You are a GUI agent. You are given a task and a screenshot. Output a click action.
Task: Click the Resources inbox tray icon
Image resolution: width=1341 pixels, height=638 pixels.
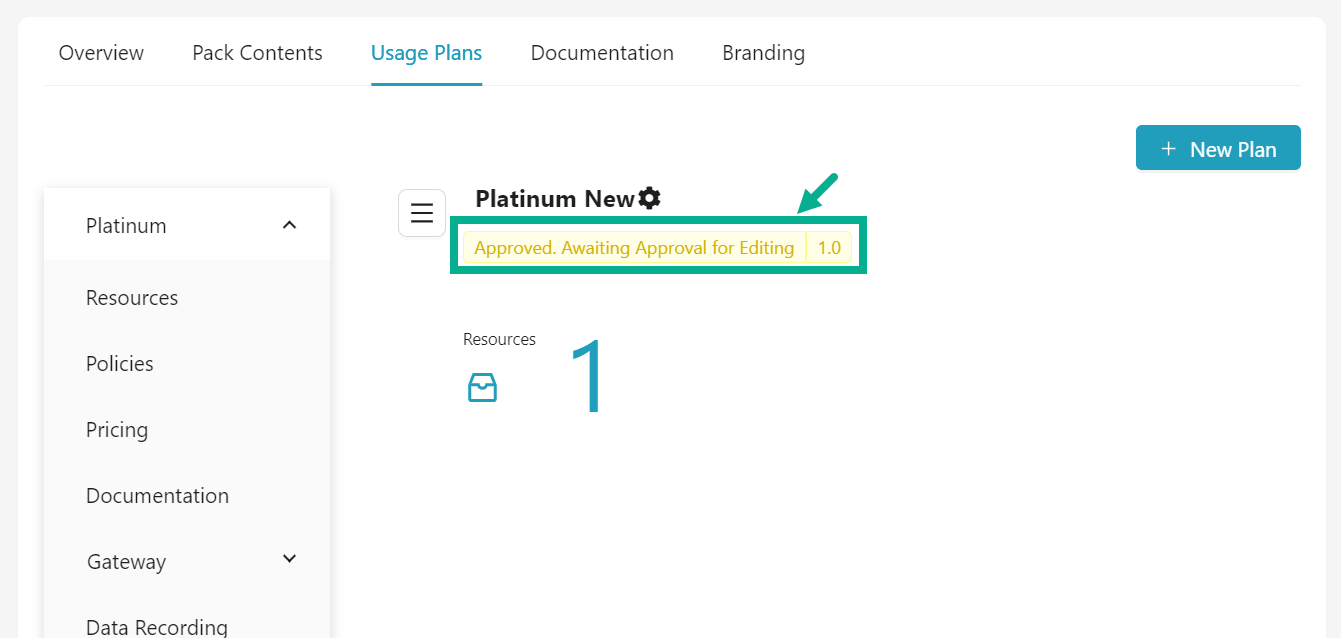click(x=482, y=388)
